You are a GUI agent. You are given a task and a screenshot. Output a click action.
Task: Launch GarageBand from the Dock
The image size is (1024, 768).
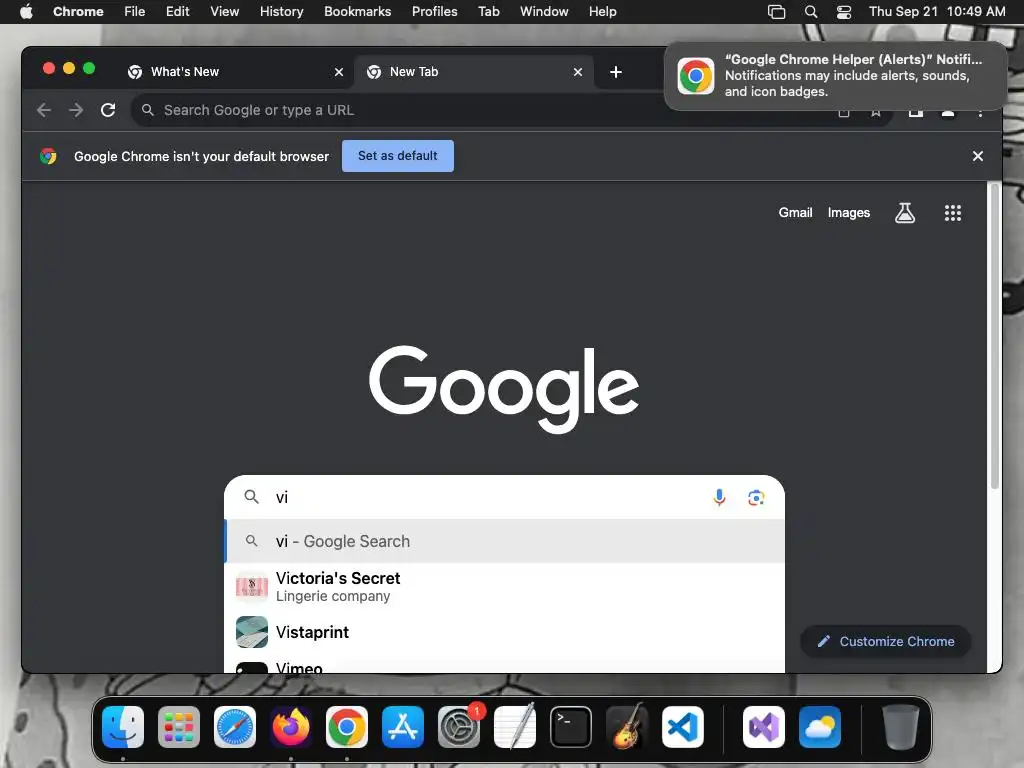[x=627, y=727]
